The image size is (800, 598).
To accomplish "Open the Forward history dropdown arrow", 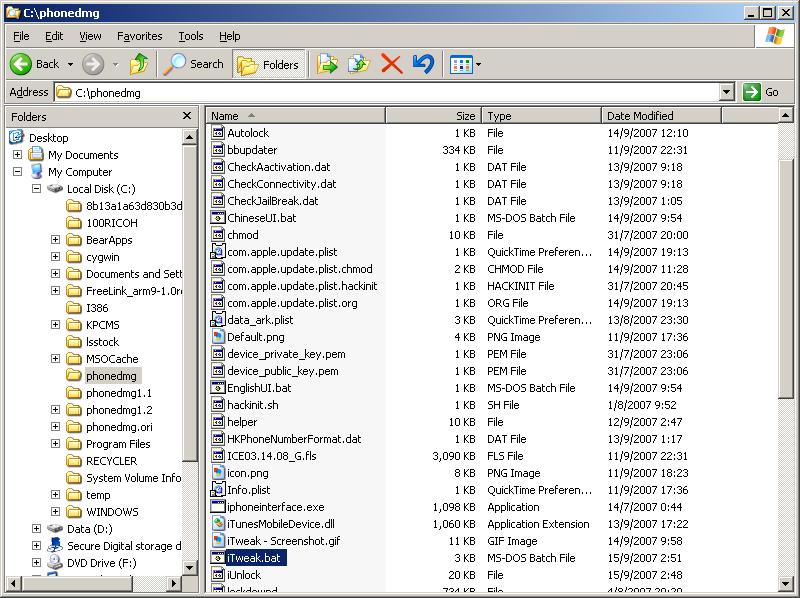I will [x=115, y=64].
